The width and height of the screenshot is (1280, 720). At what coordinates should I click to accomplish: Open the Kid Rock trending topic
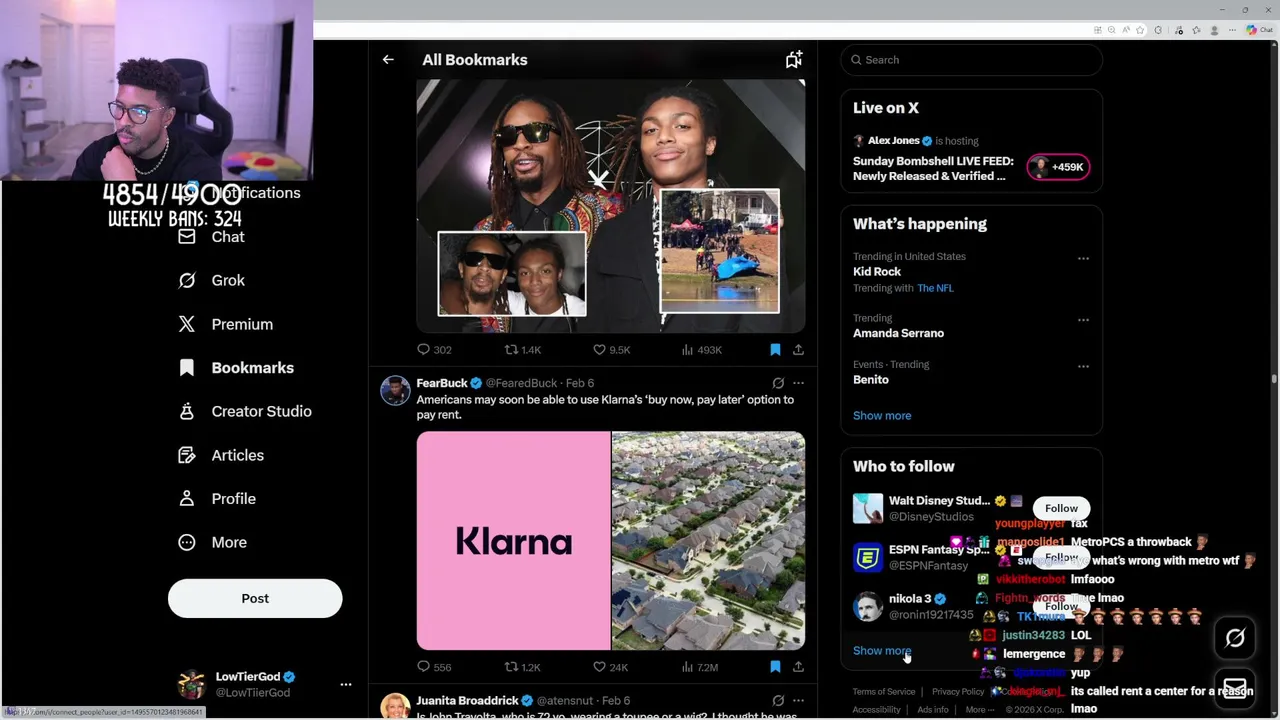pyautogui.click(x=877, y=272)
